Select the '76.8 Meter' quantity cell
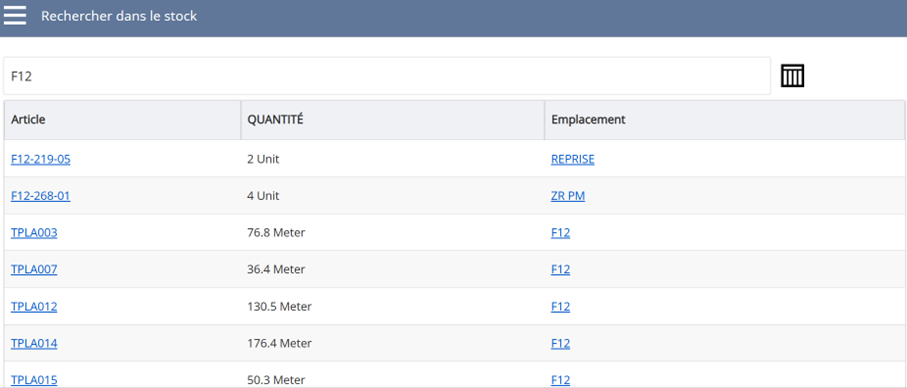Image resolution: width=907 pixels, height=388 pixels. (x=393, y=232)
